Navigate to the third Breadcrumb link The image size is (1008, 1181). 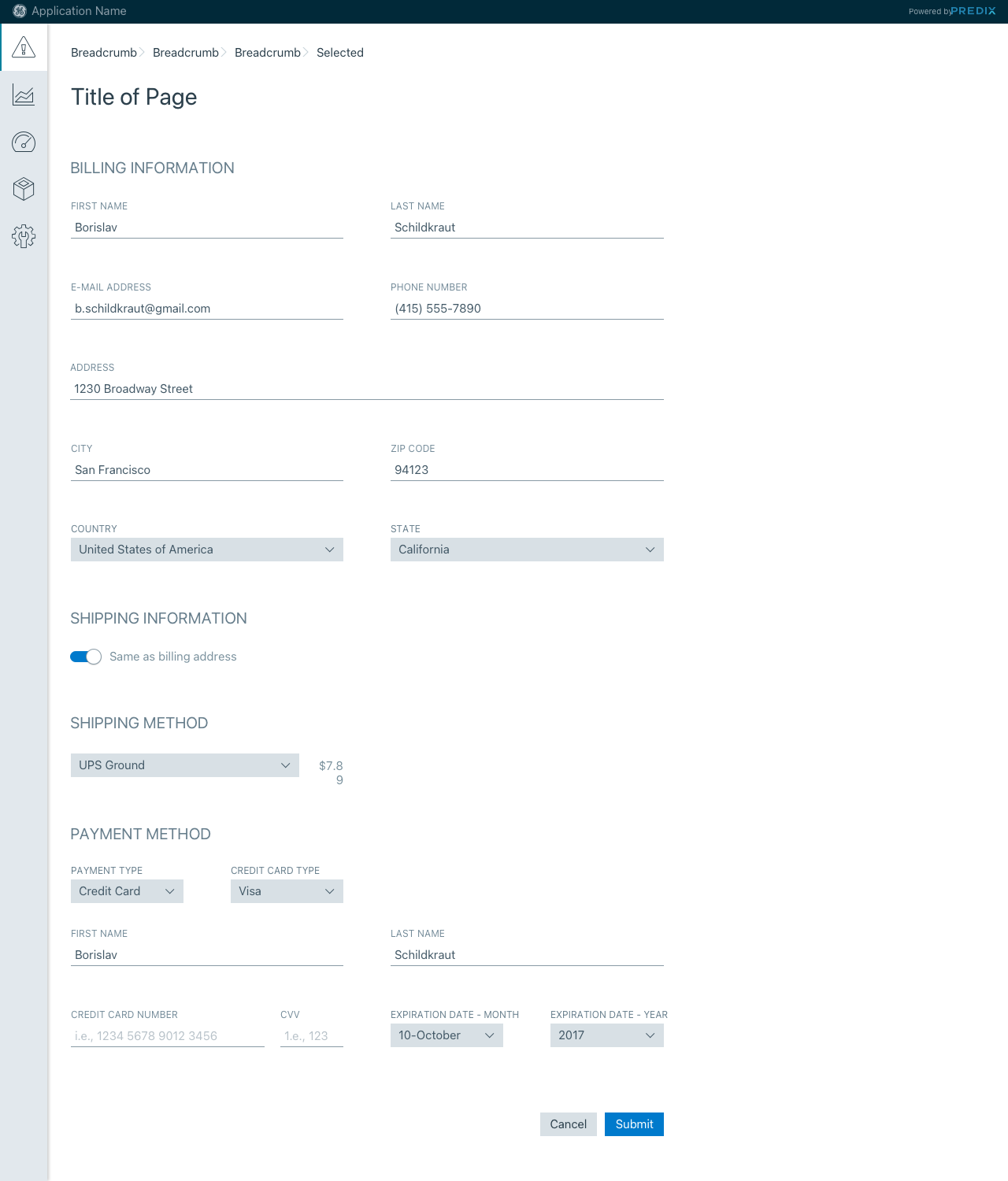pyautogui.click(x=268, y=53)
